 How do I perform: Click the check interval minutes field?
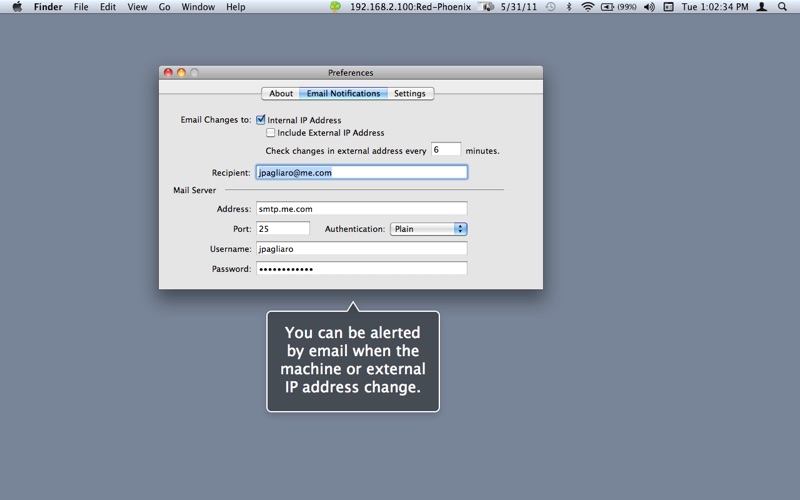446,149
